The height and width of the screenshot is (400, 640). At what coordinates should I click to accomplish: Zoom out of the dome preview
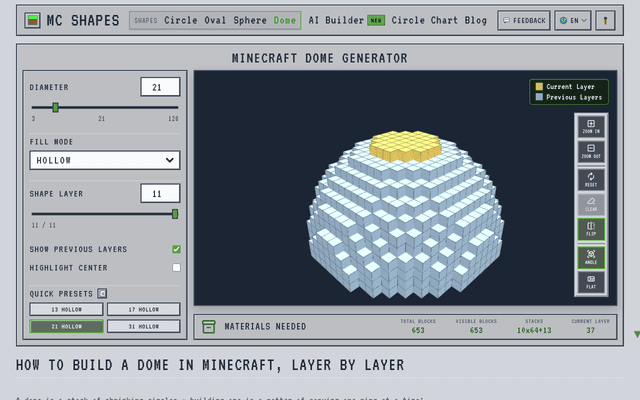[591, 151]
